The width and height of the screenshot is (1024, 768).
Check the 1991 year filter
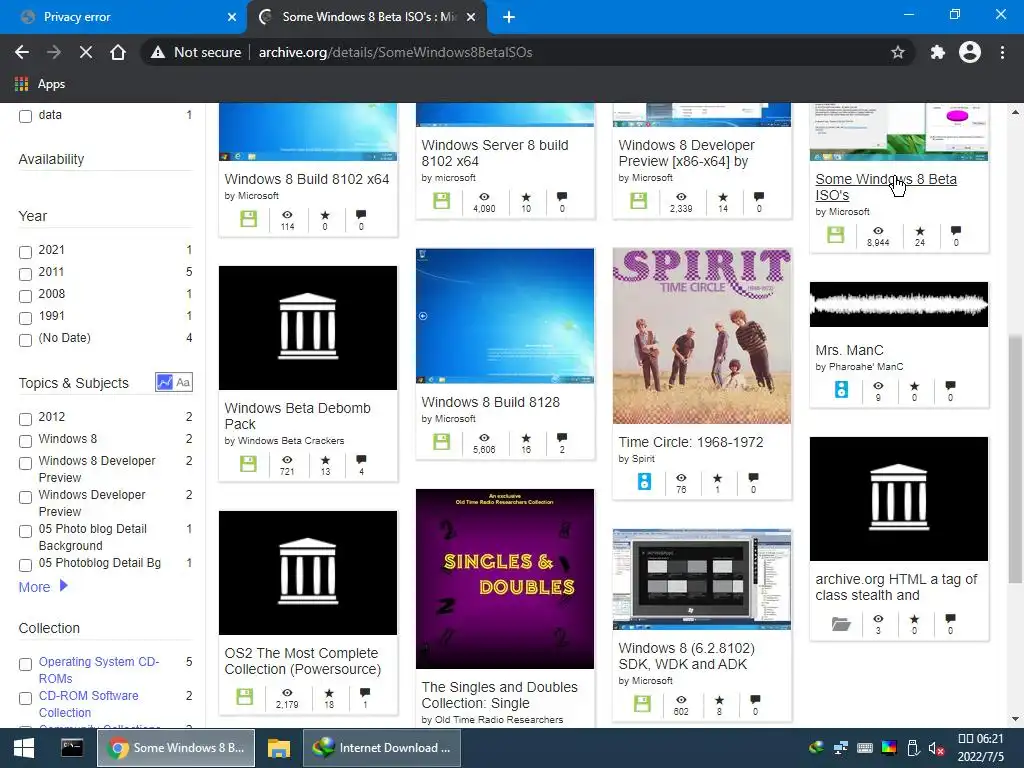tap(25, 319)
